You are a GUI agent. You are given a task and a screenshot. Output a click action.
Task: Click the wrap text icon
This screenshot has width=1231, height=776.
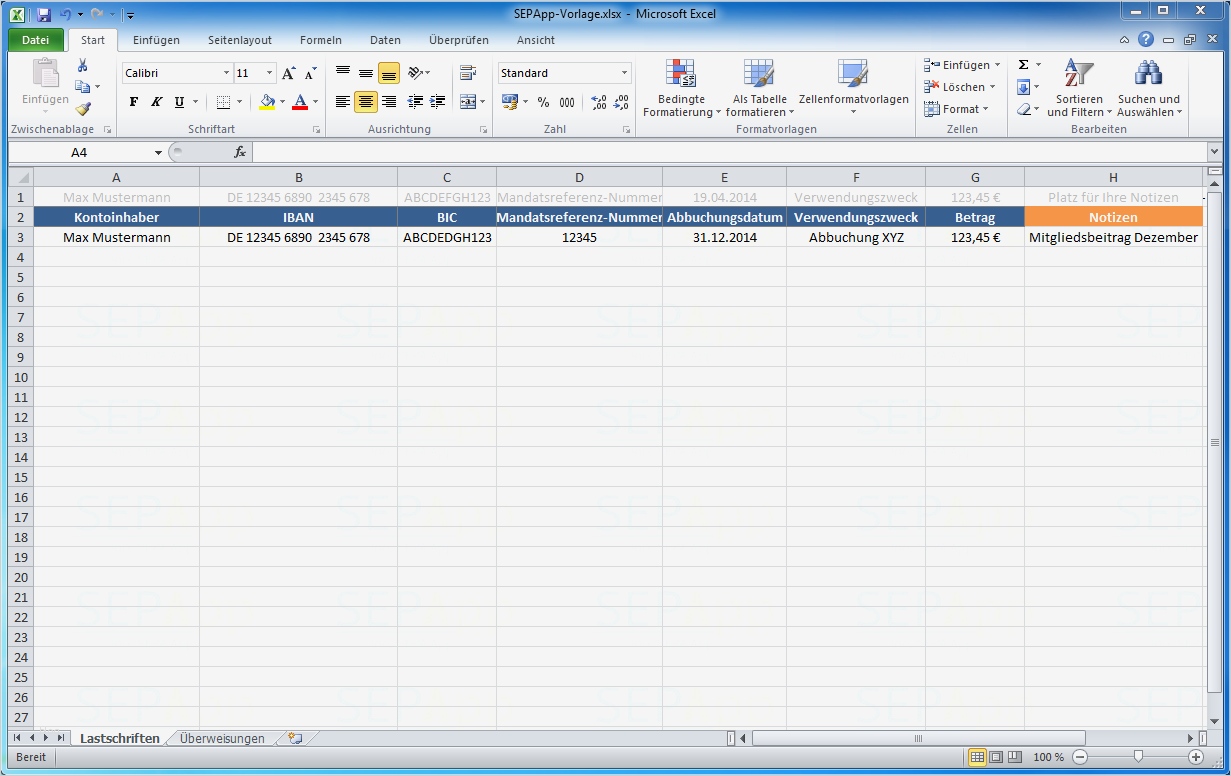pos(468,73)
